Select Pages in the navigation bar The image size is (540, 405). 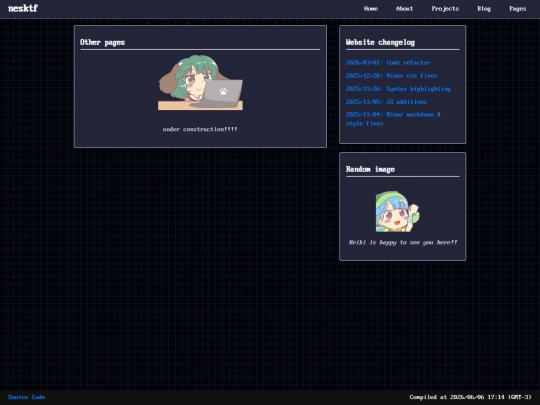[x=518, y=9]
